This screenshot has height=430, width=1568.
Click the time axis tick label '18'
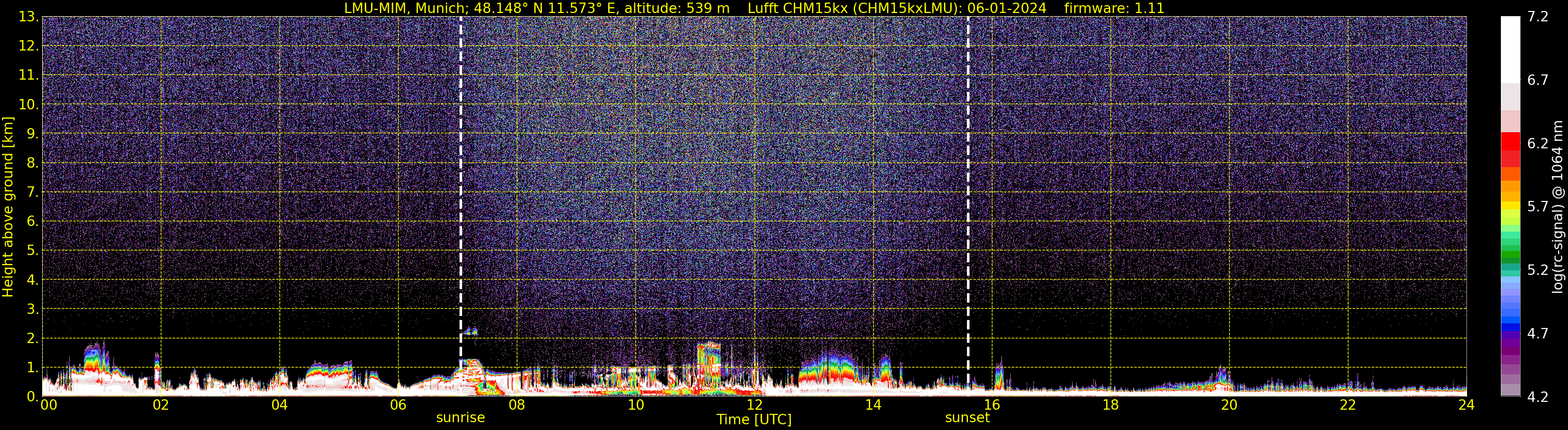1110,405
